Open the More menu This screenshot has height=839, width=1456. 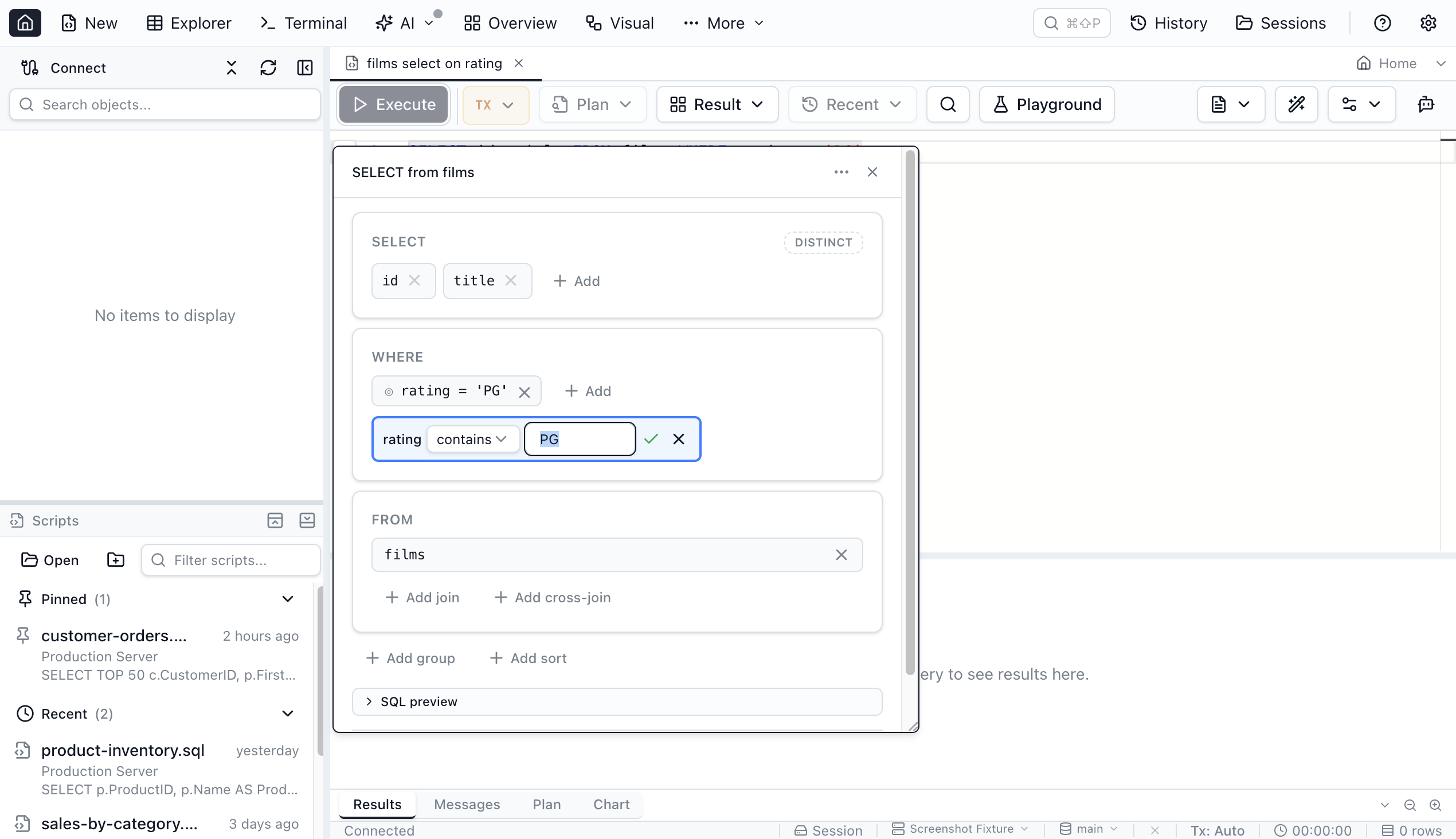click(723, 23)
